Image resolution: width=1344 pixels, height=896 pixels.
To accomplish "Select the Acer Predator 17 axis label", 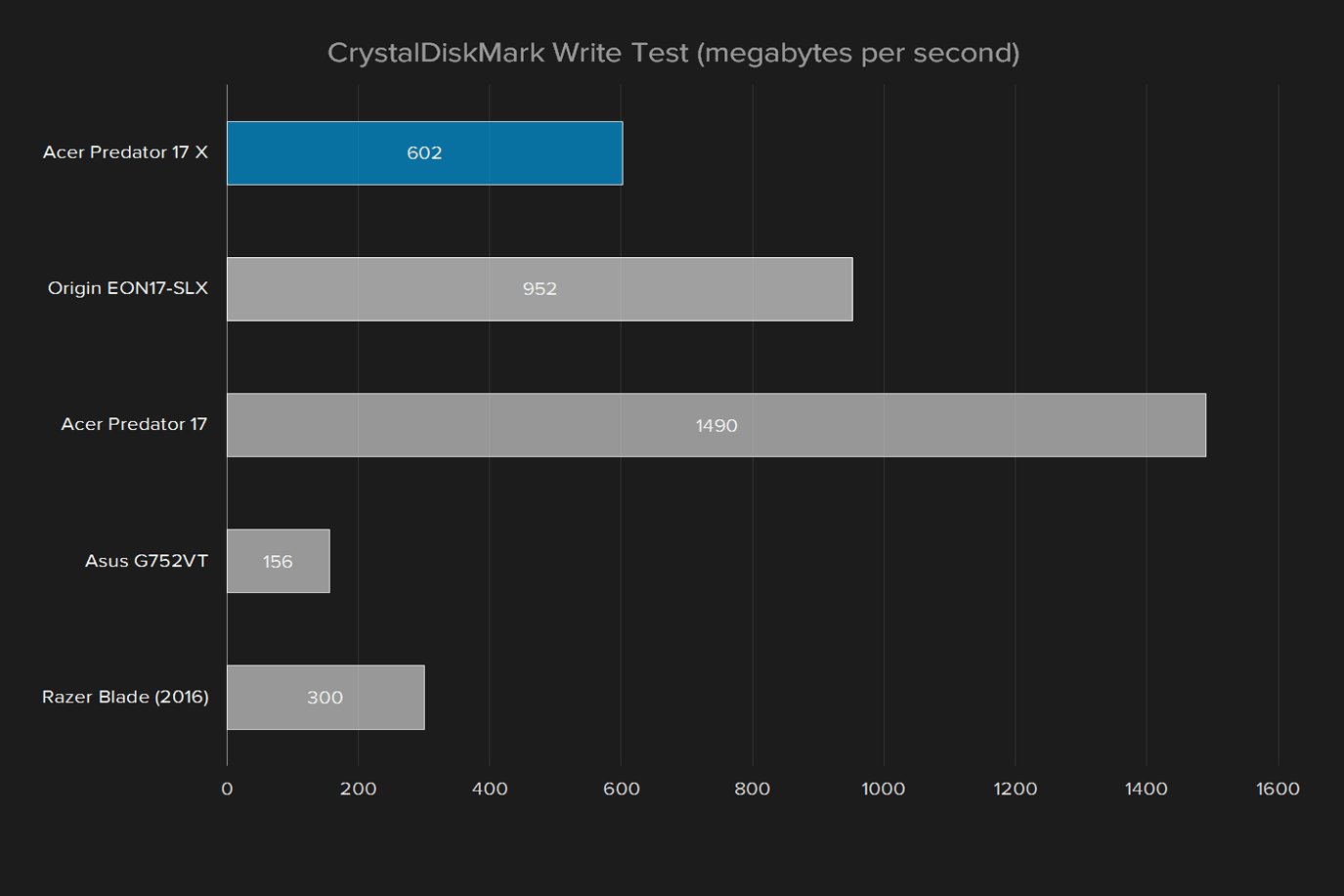I will coord(134,424).
